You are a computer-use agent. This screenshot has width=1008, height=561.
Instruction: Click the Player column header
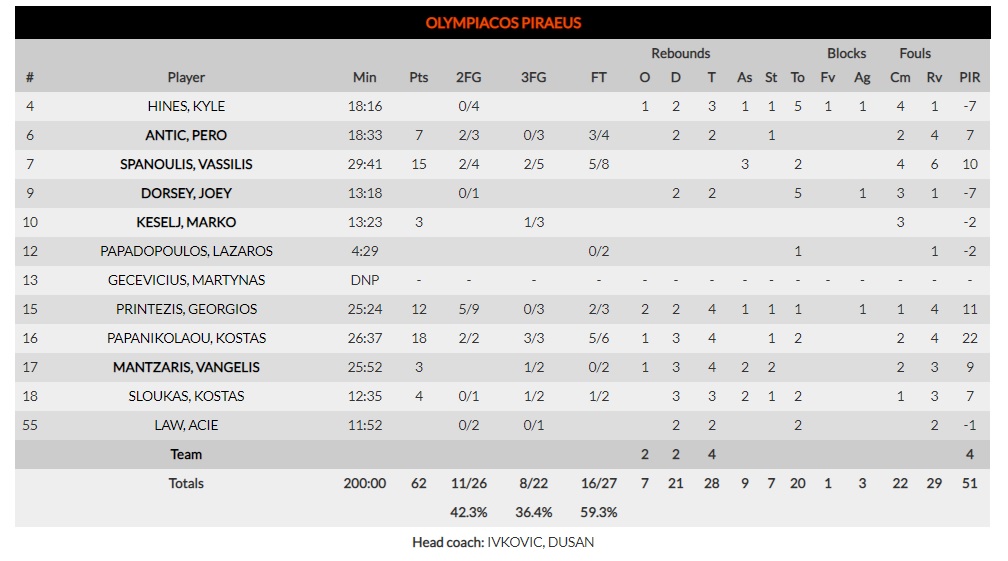click(x=186, y=78)
